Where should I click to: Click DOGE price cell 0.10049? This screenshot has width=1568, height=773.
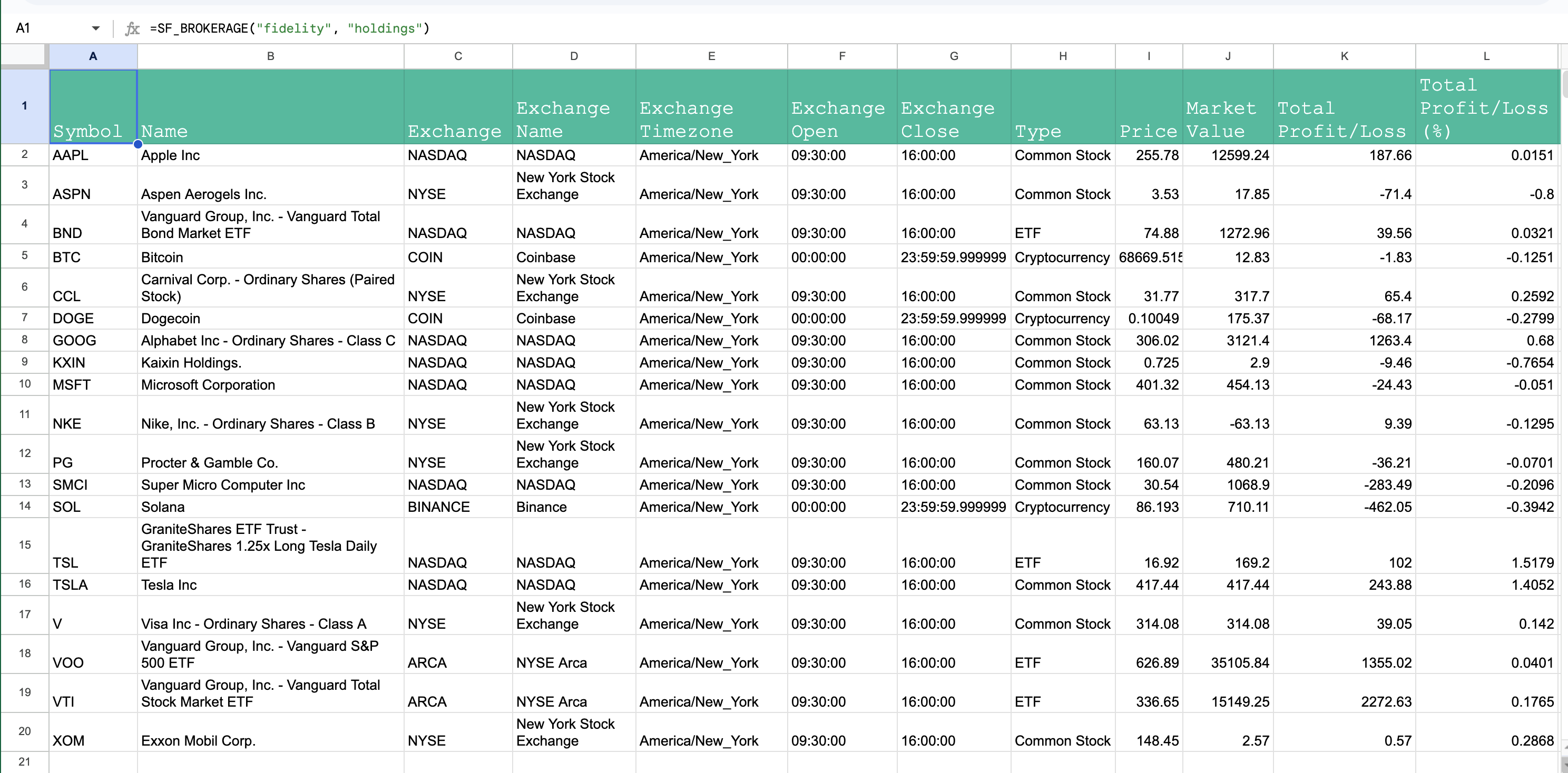pyautogui.click(x=1149, y=318)
